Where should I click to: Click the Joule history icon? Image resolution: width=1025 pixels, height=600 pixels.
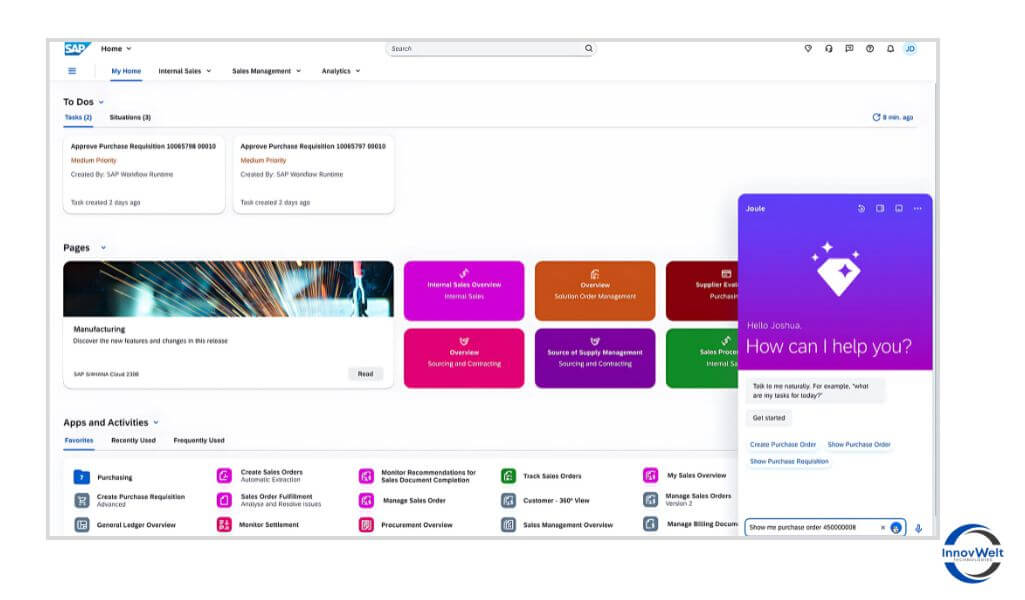click(861, 209)
